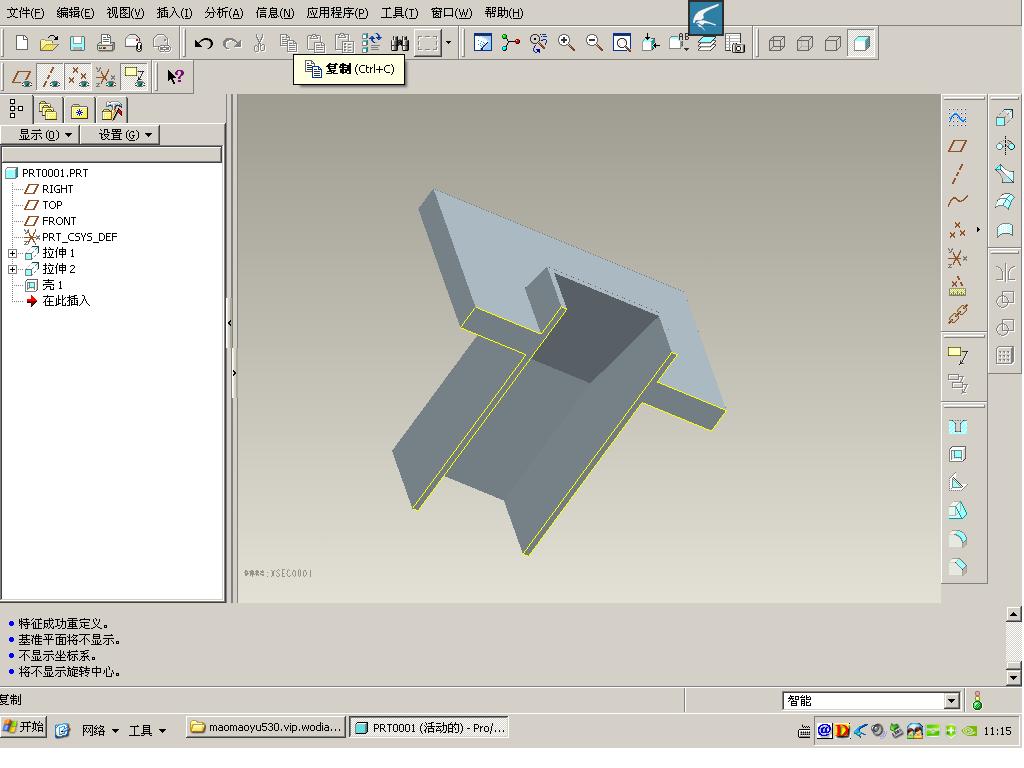Toggle annotation element display

coord(135,77)
